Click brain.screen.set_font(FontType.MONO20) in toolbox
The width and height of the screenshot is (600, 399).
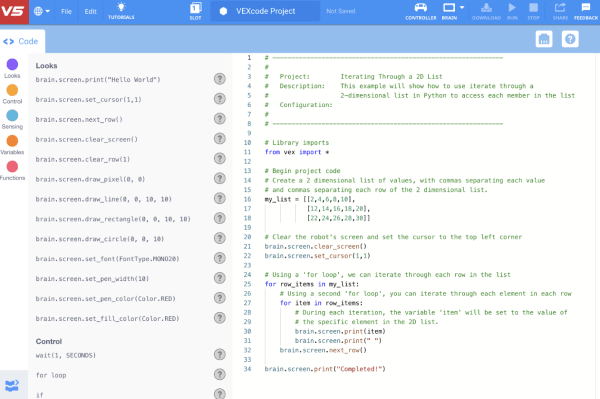point(107,259)
